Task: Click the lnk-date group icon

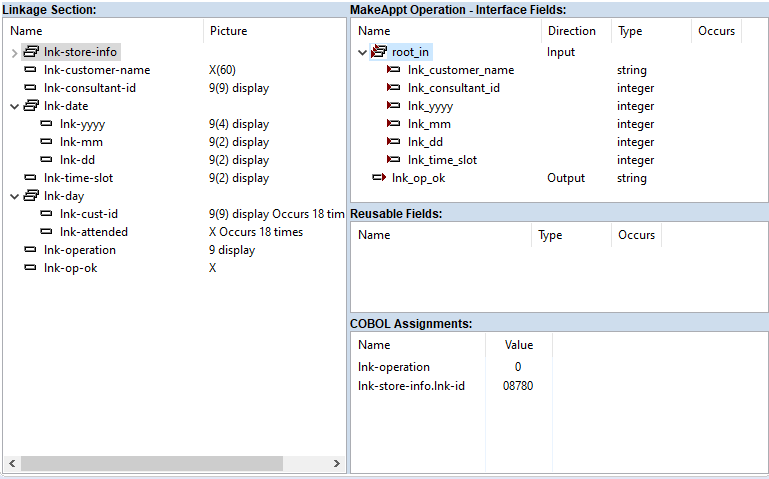Action: [x=31, y=106]
